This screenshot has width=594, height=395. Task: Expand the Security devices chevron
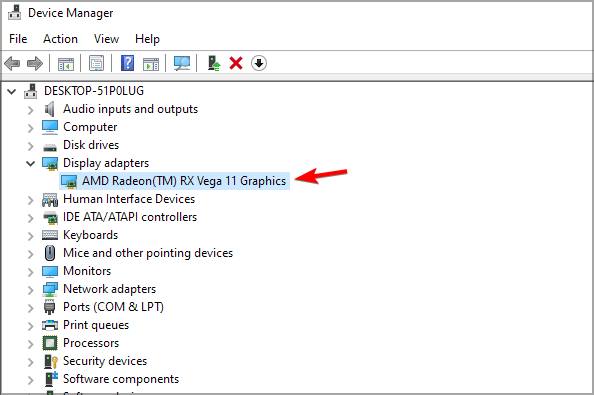pyautogui.click(x=31, y=362)
